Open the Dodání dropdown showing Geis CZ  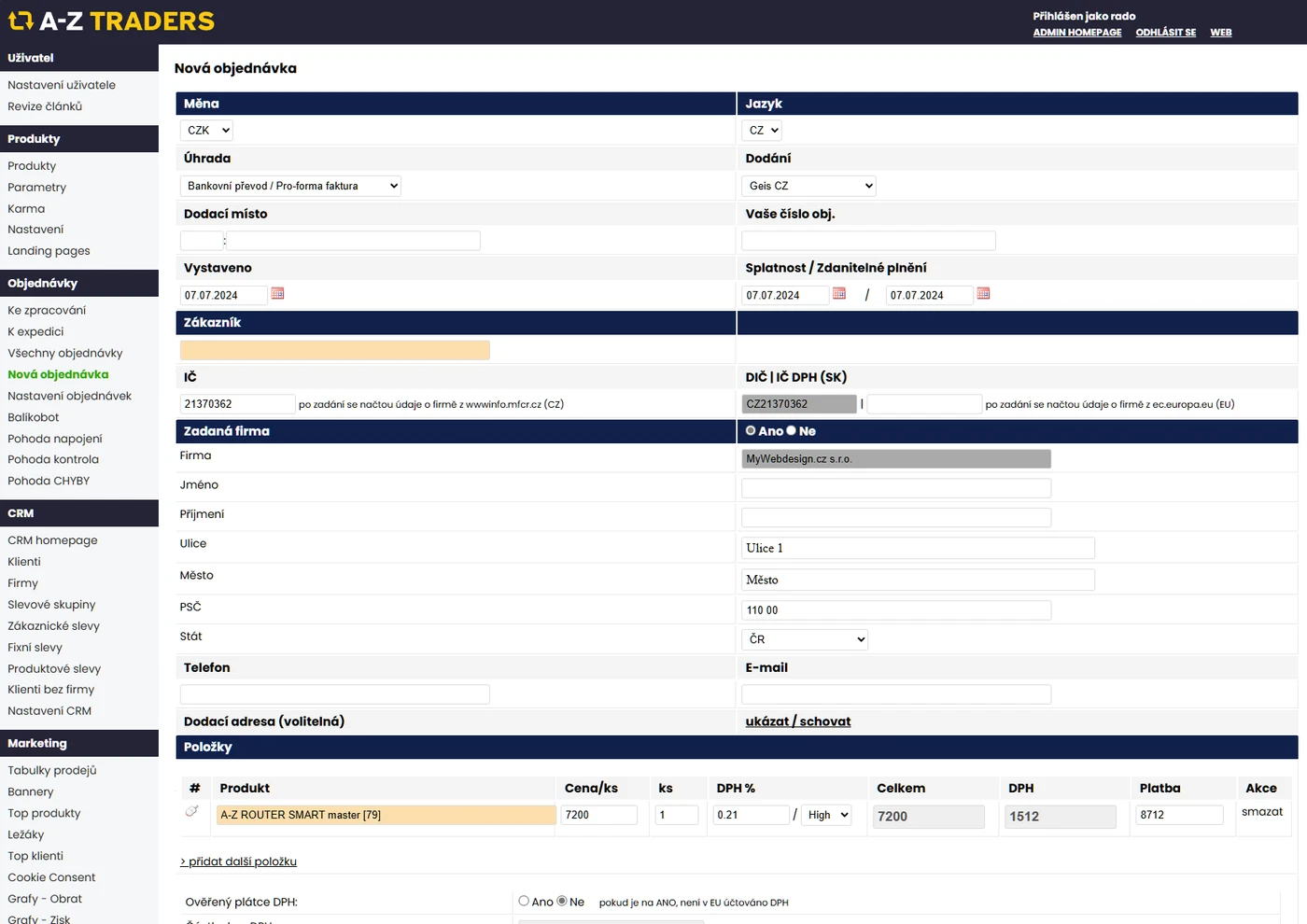[808, 186]
